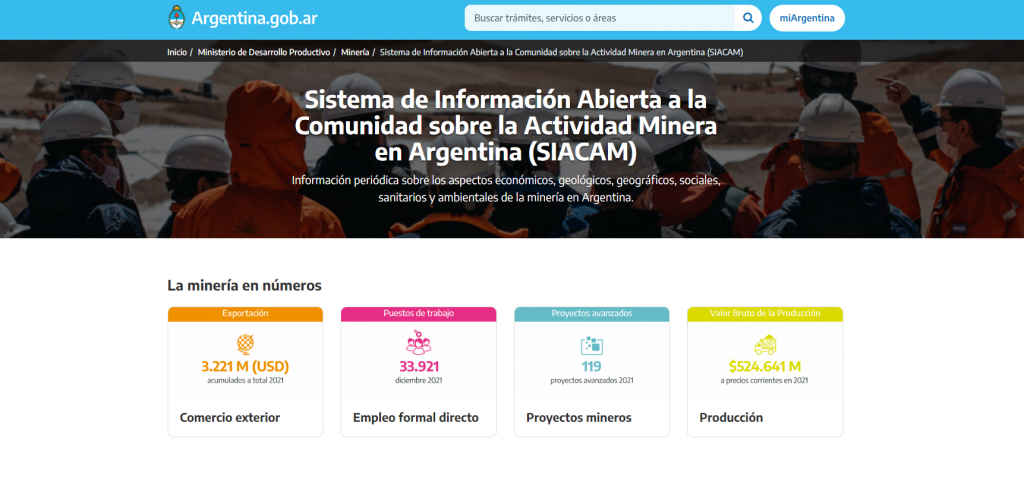Click the $524.641 M production value

[765, 367]
